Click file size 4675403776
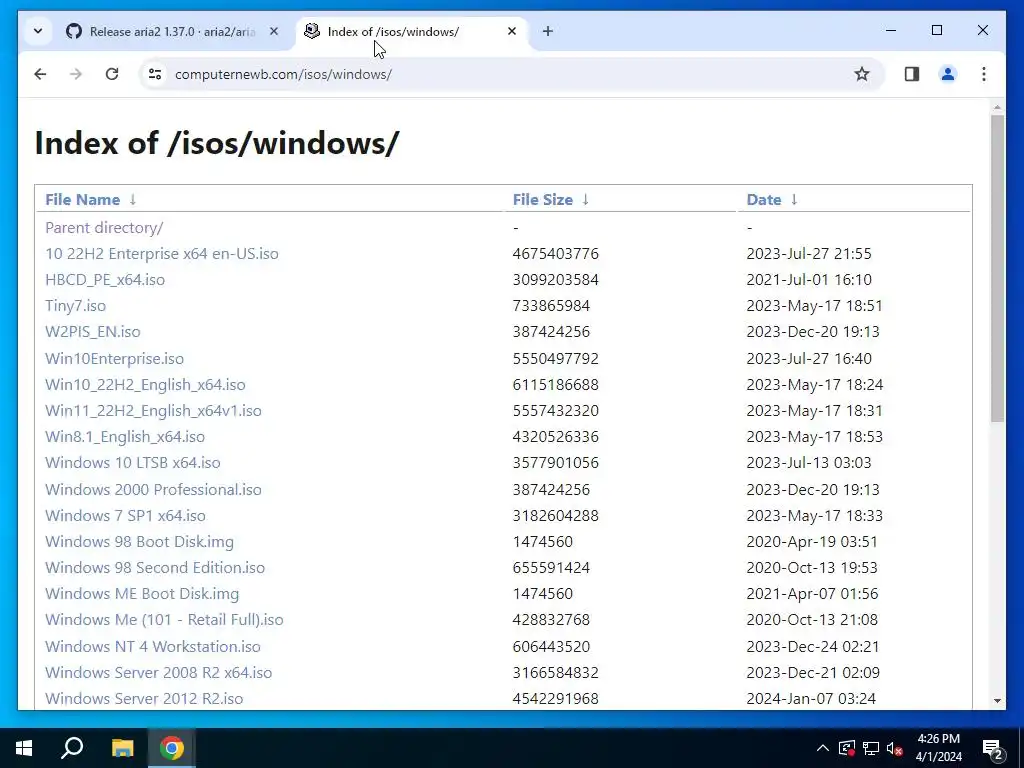Image resolution: width=1024 pixels, height=768 pixels. click(x=555, y=253)
